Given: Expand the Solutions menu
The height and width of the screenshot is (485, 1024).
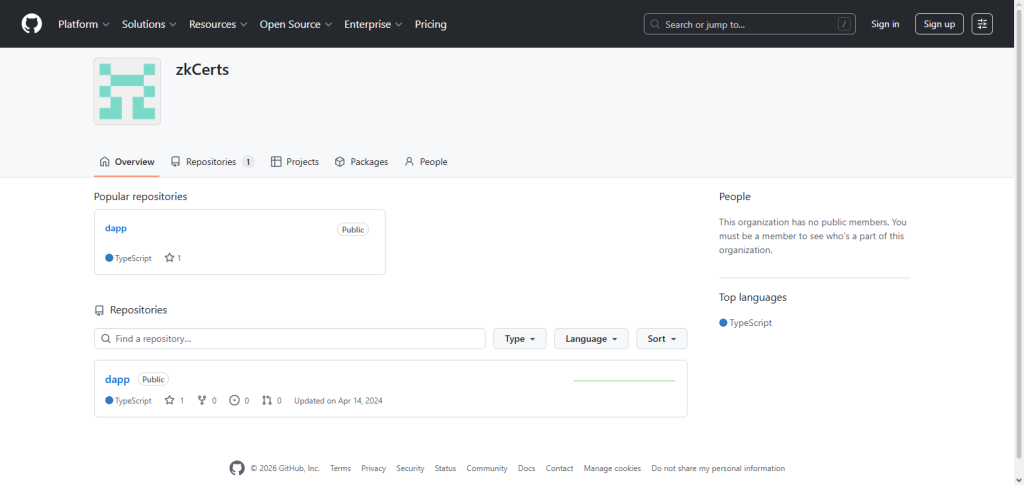Looking at the screenshot, I should point(149,24).
